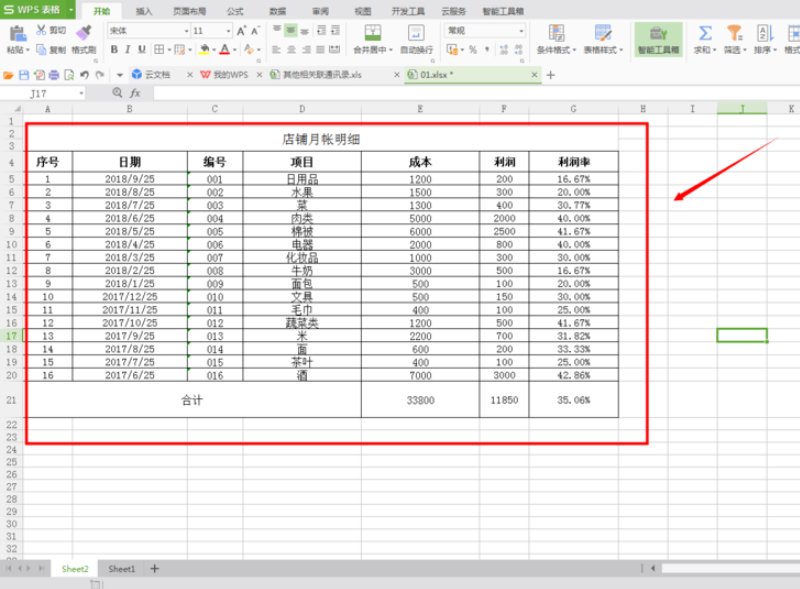Toggle Italic formatting
The height and width of the screenshot is (589, 800).
[x=128, y=49]
